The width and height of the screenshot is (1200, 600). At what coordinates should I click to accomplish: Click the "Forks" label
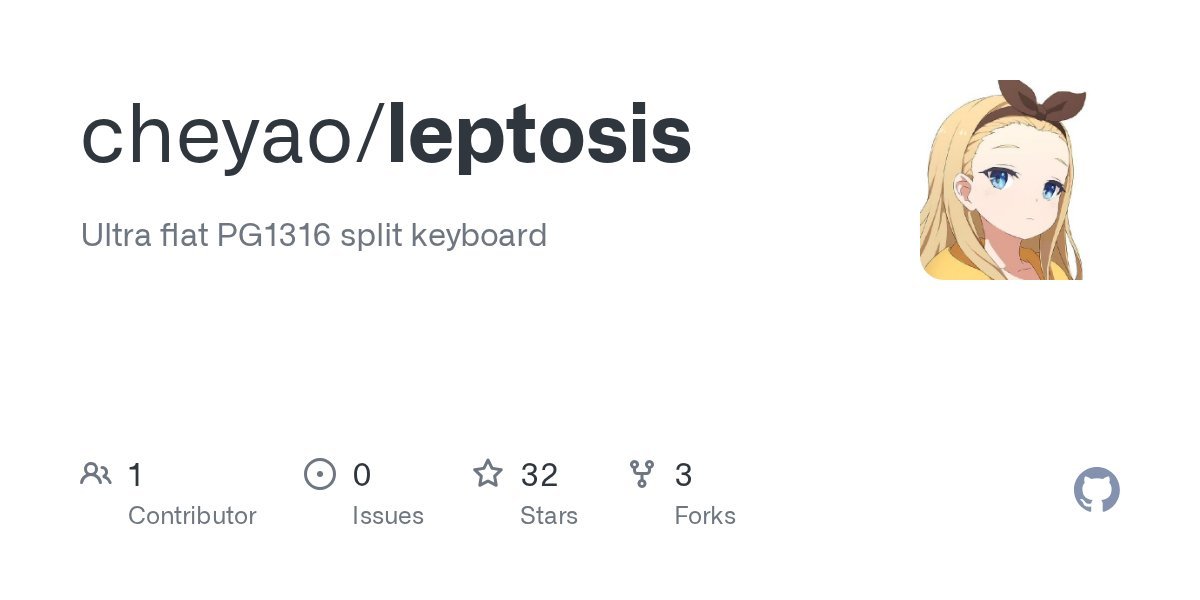click(705, 516)
